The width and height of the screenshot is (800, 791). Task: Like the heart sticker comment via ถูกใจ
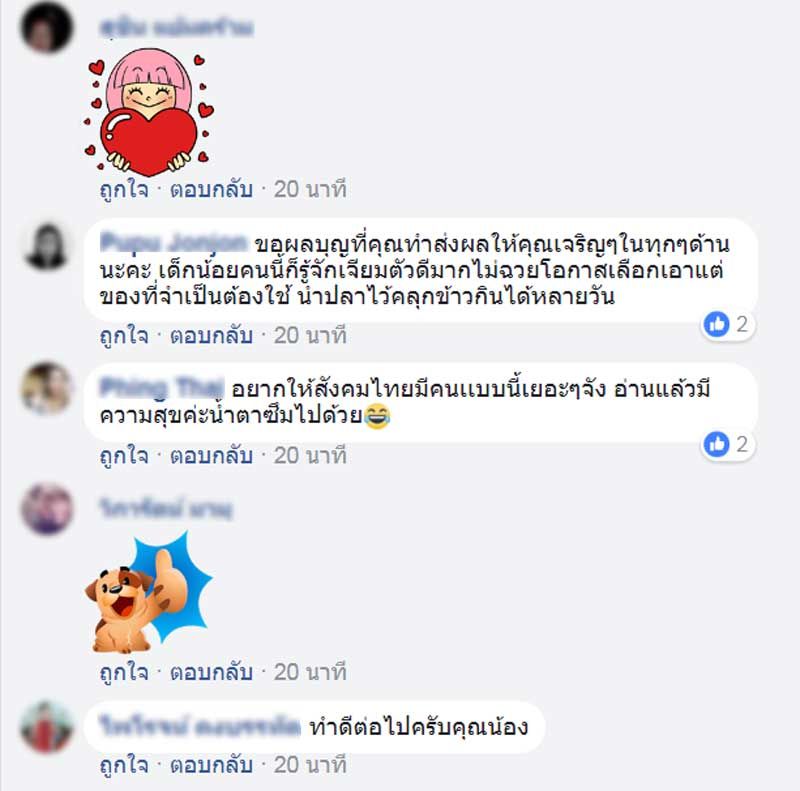tap(124, 189)
